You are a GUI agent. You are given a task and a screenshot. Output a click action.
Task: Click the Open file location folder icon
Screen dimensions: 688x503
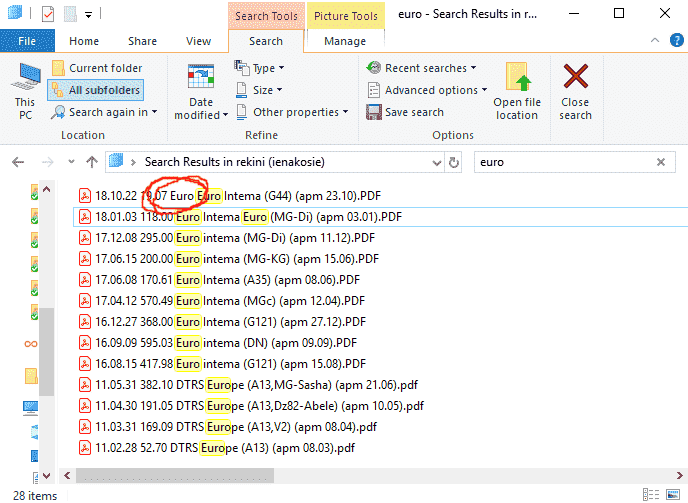pos(517,78)
